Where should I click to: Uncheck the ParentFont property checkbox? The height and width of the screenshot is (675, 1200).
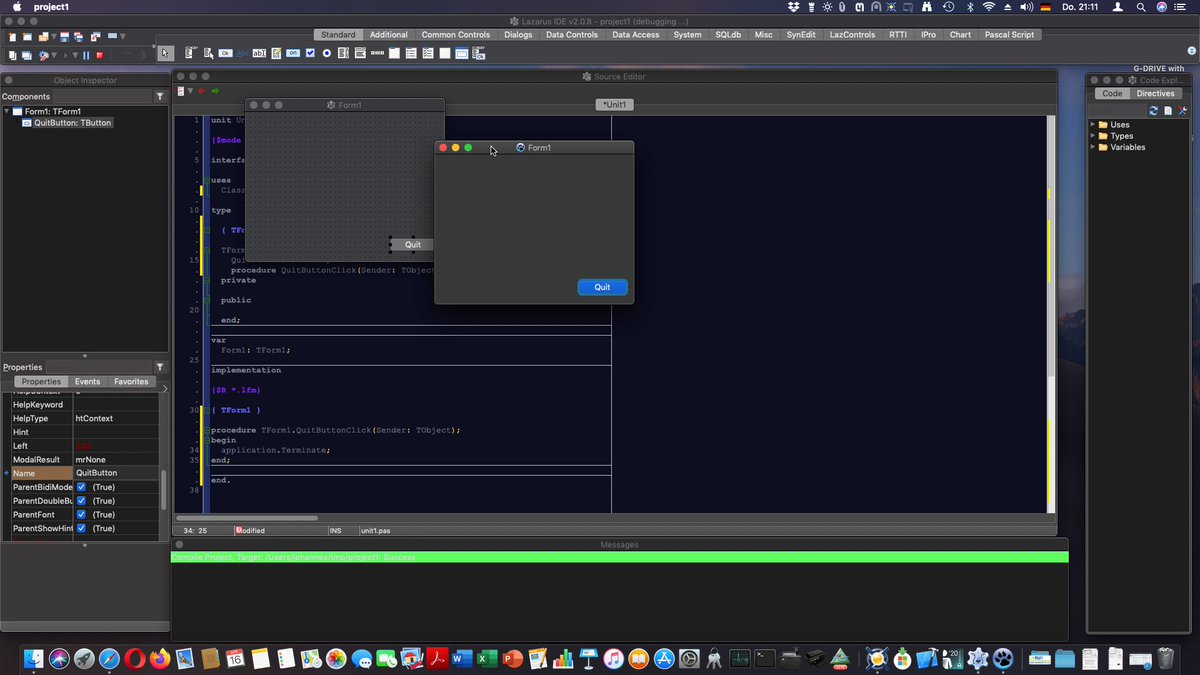pyautogui.click(x=80, y=514)
